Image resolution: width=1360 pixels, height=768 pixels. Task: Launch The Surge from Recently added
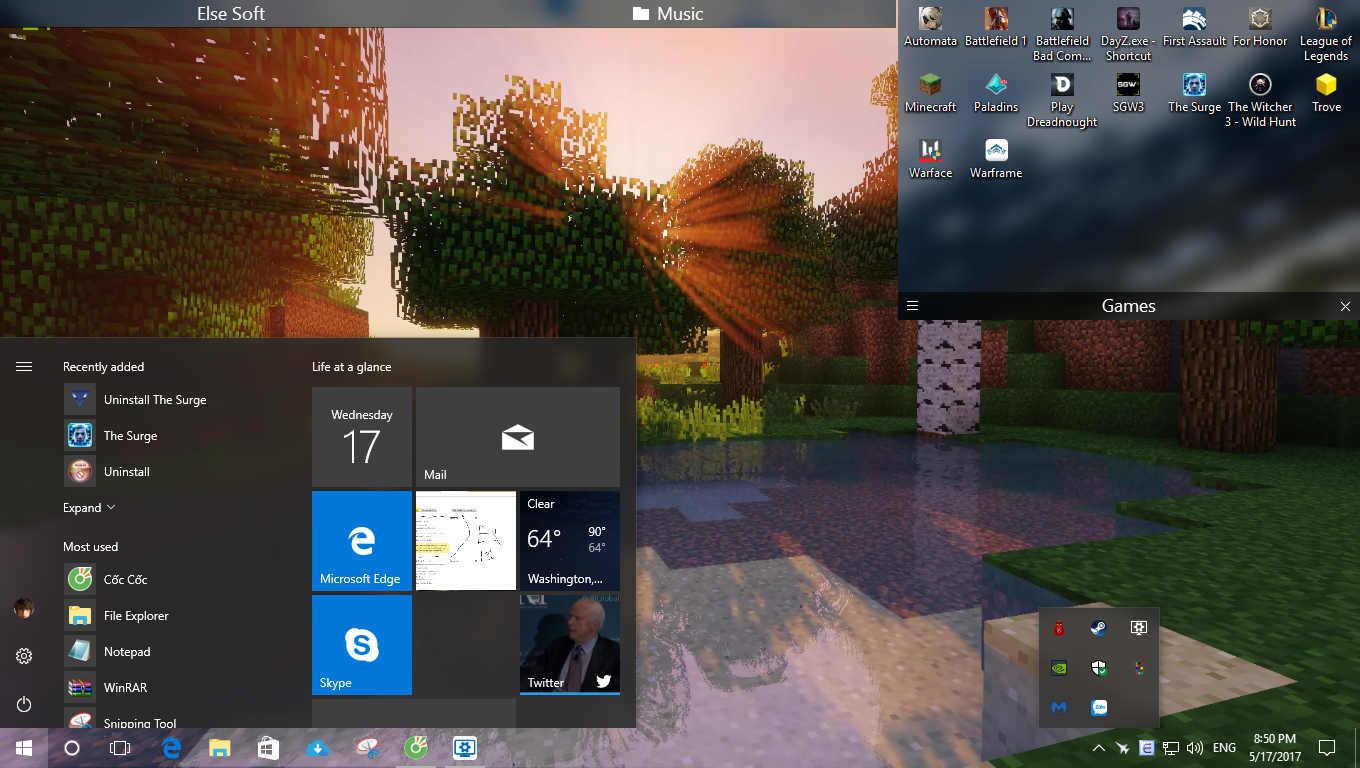180,436
